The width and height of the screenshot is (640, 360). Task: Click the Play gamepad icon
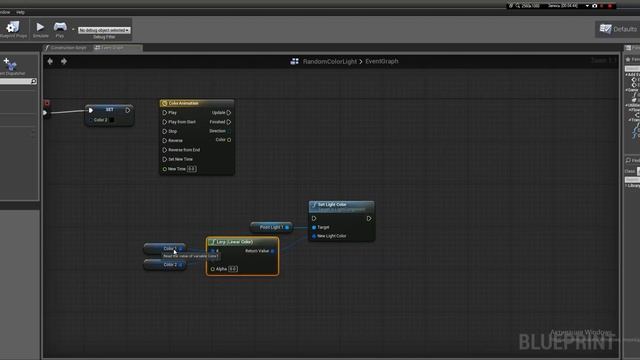pos(60,27)
